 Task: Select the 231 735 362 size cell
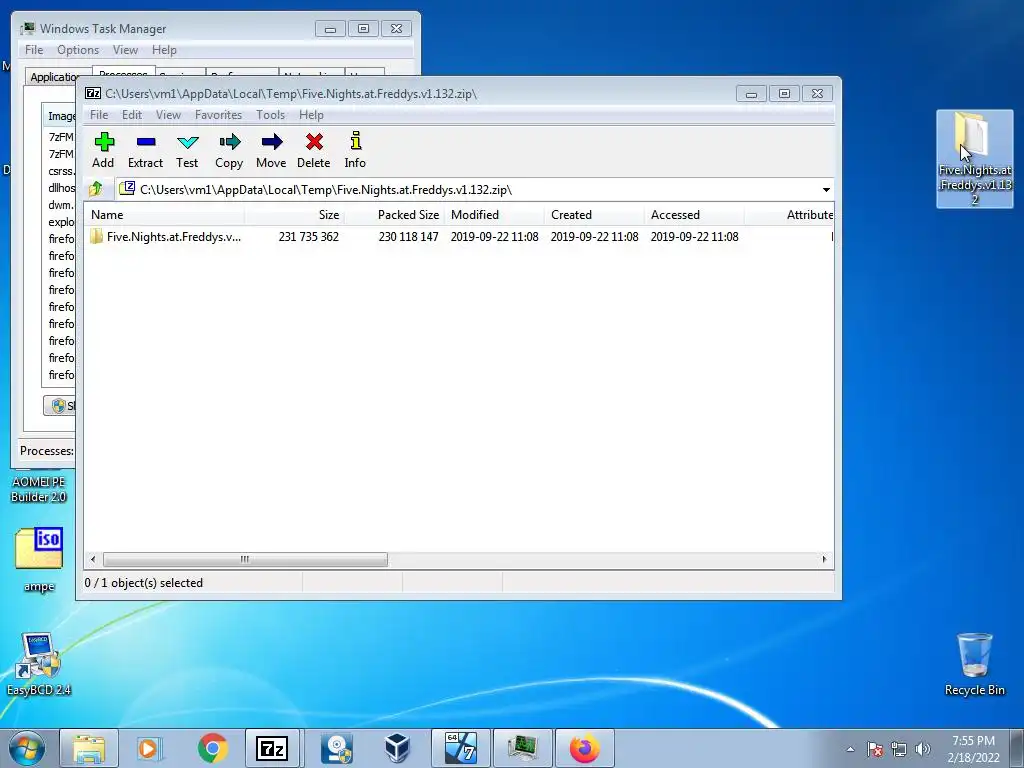click(308, 237)
